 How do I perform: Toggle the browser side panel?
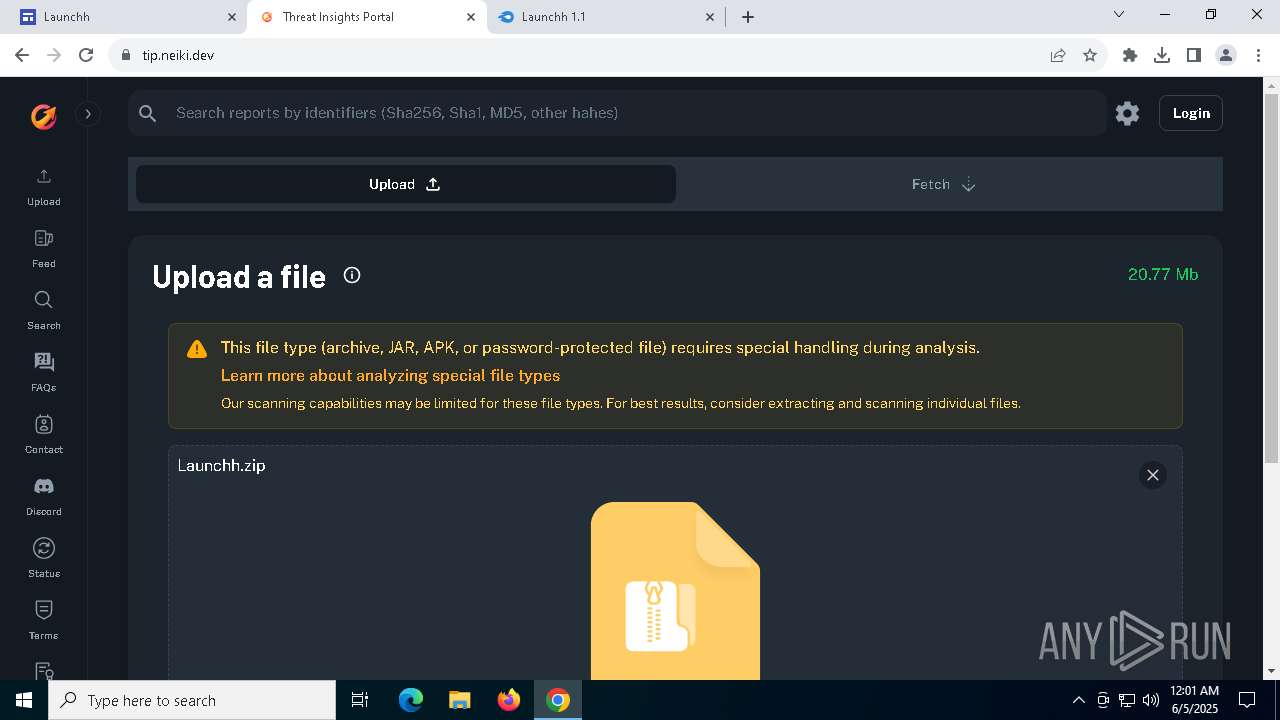(1194, 55)
